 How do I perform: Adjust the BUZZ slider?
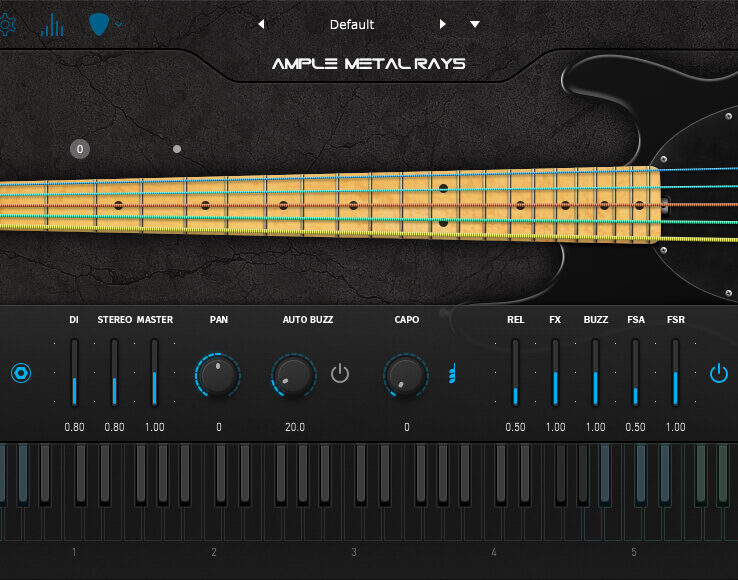pos(595,372)
